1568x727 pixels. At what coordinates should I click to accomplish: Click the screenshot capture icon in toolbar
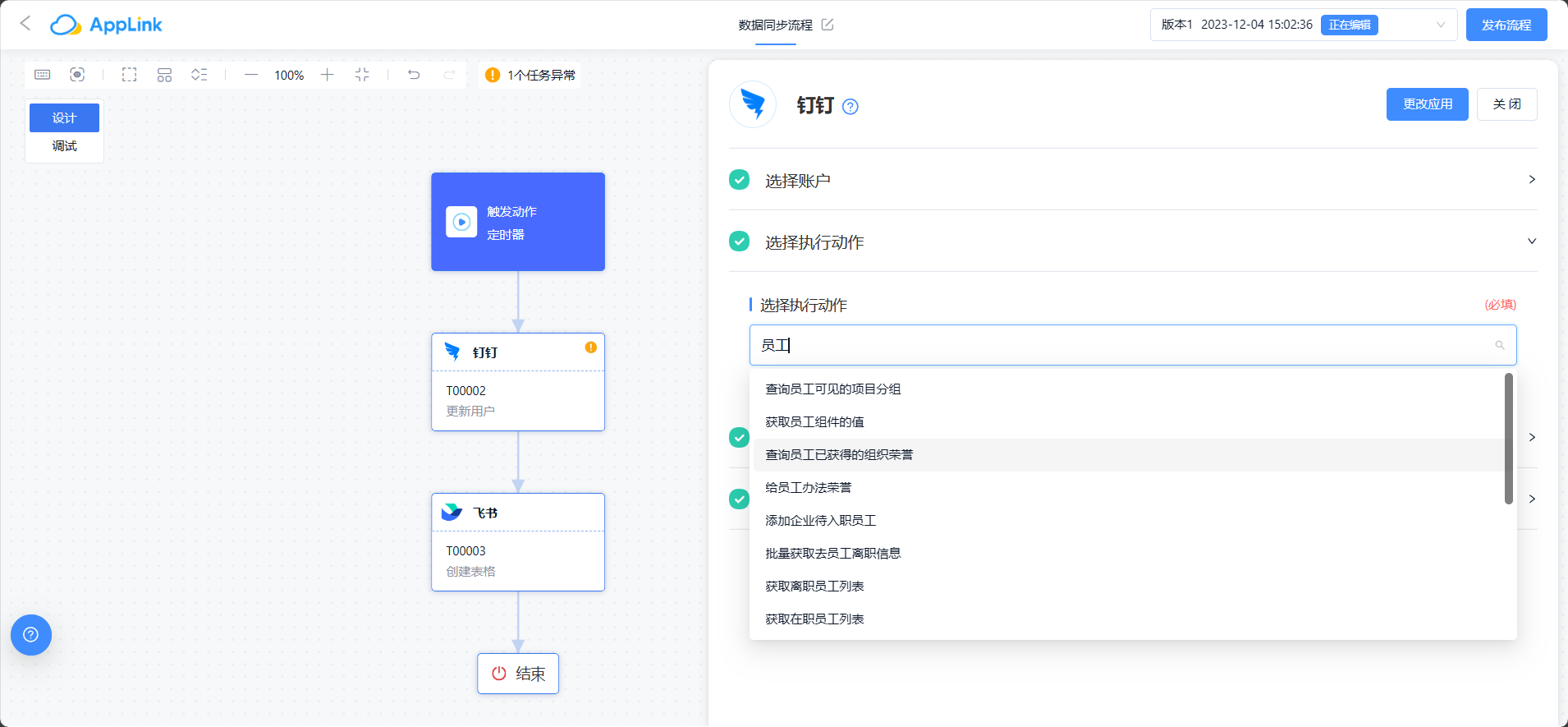[77, 75]
